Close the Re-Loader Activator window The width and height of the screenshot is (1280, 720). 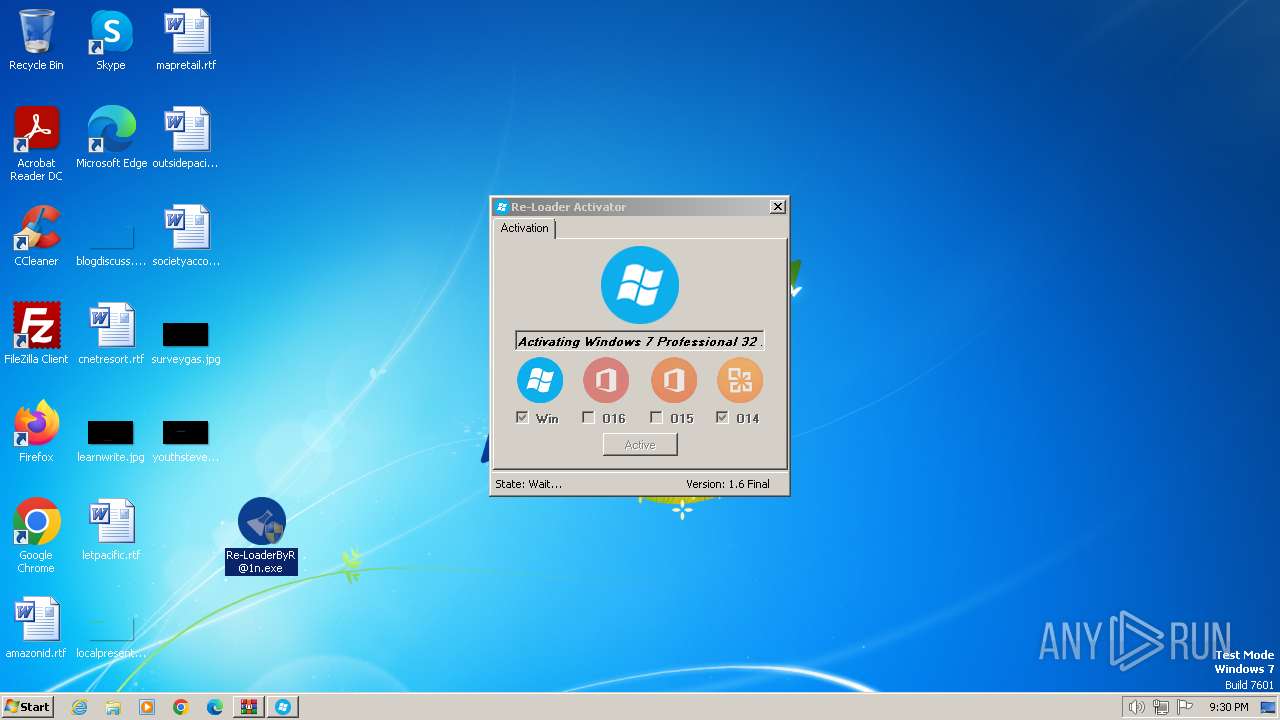pyautogui.click(x=778, y=207)
